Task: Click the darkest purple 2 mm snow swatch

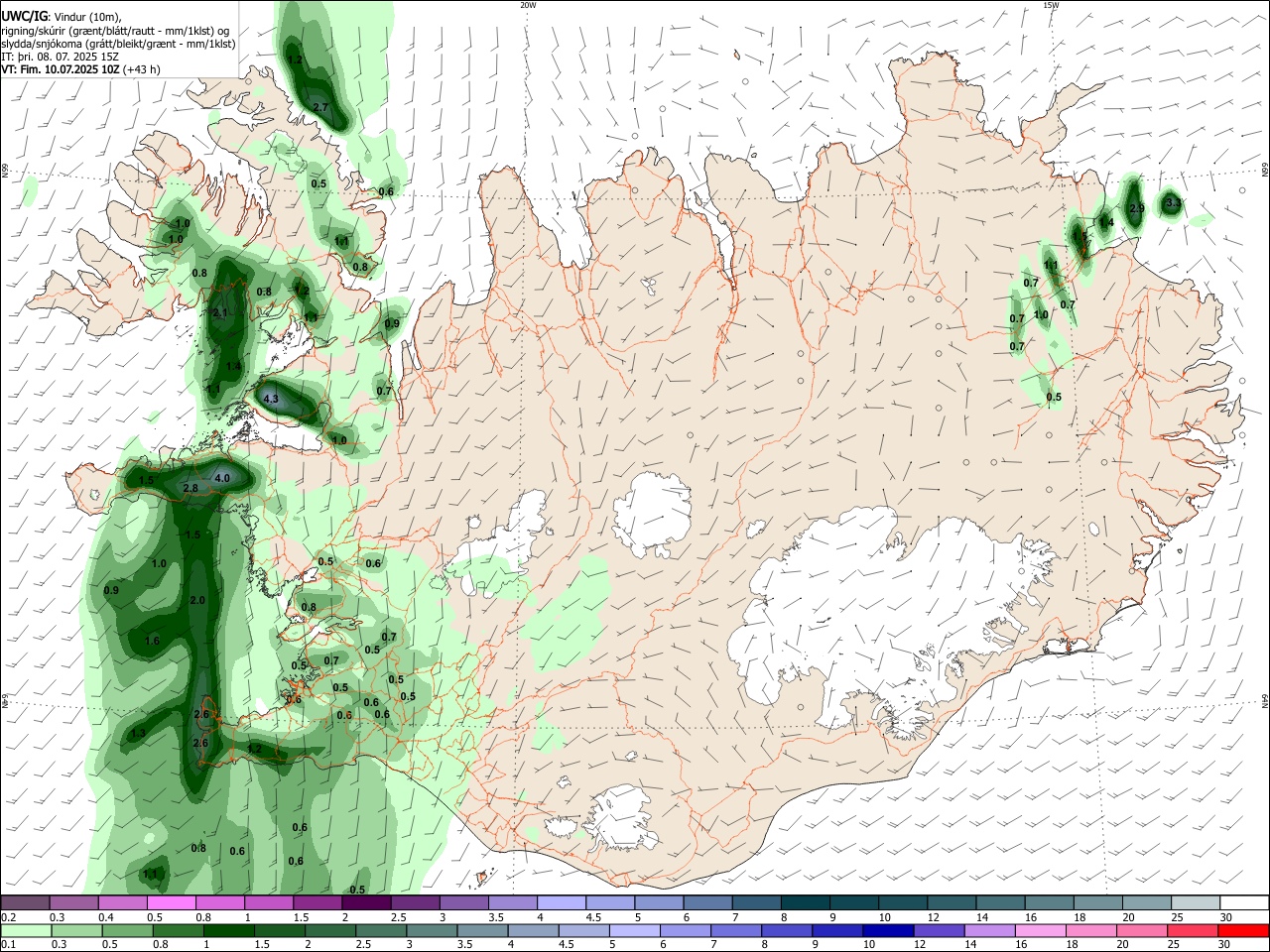Action: 366,903
